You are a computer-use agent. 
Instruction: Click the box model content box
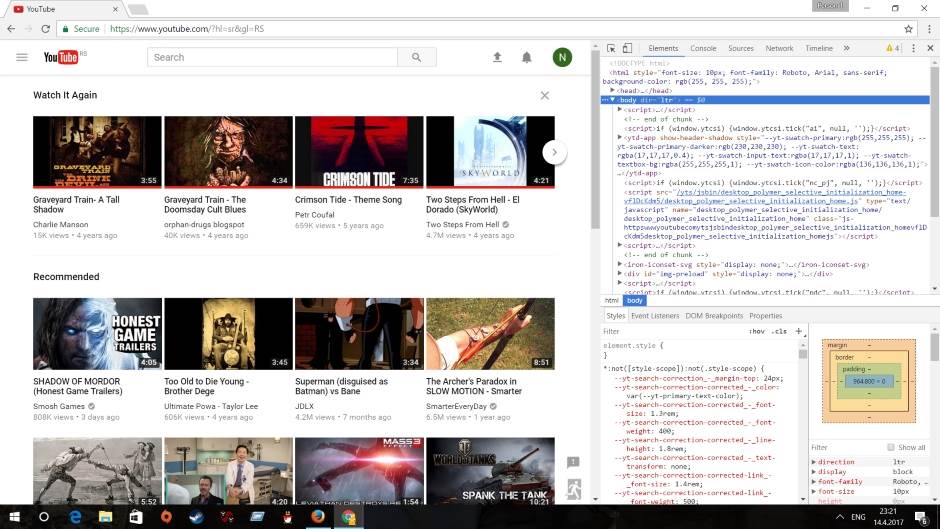[x=869, y=381]
